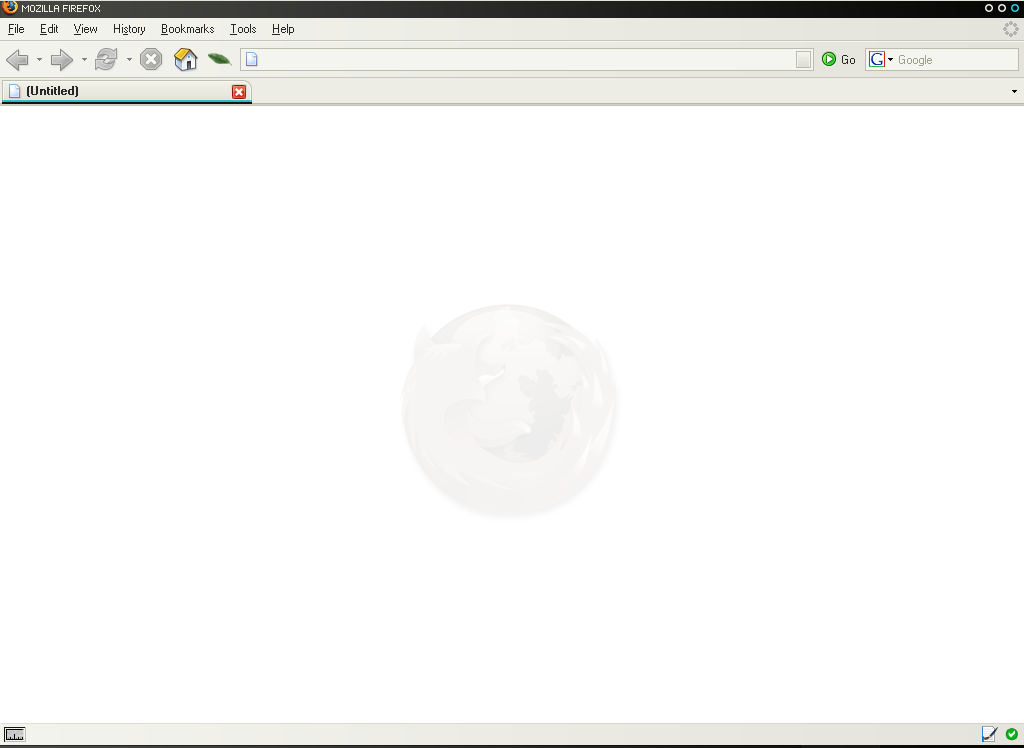Open the list all tabs dropdown
Image resolution: width=1024 pixels, height=748 pixels.
(1014, 91)
